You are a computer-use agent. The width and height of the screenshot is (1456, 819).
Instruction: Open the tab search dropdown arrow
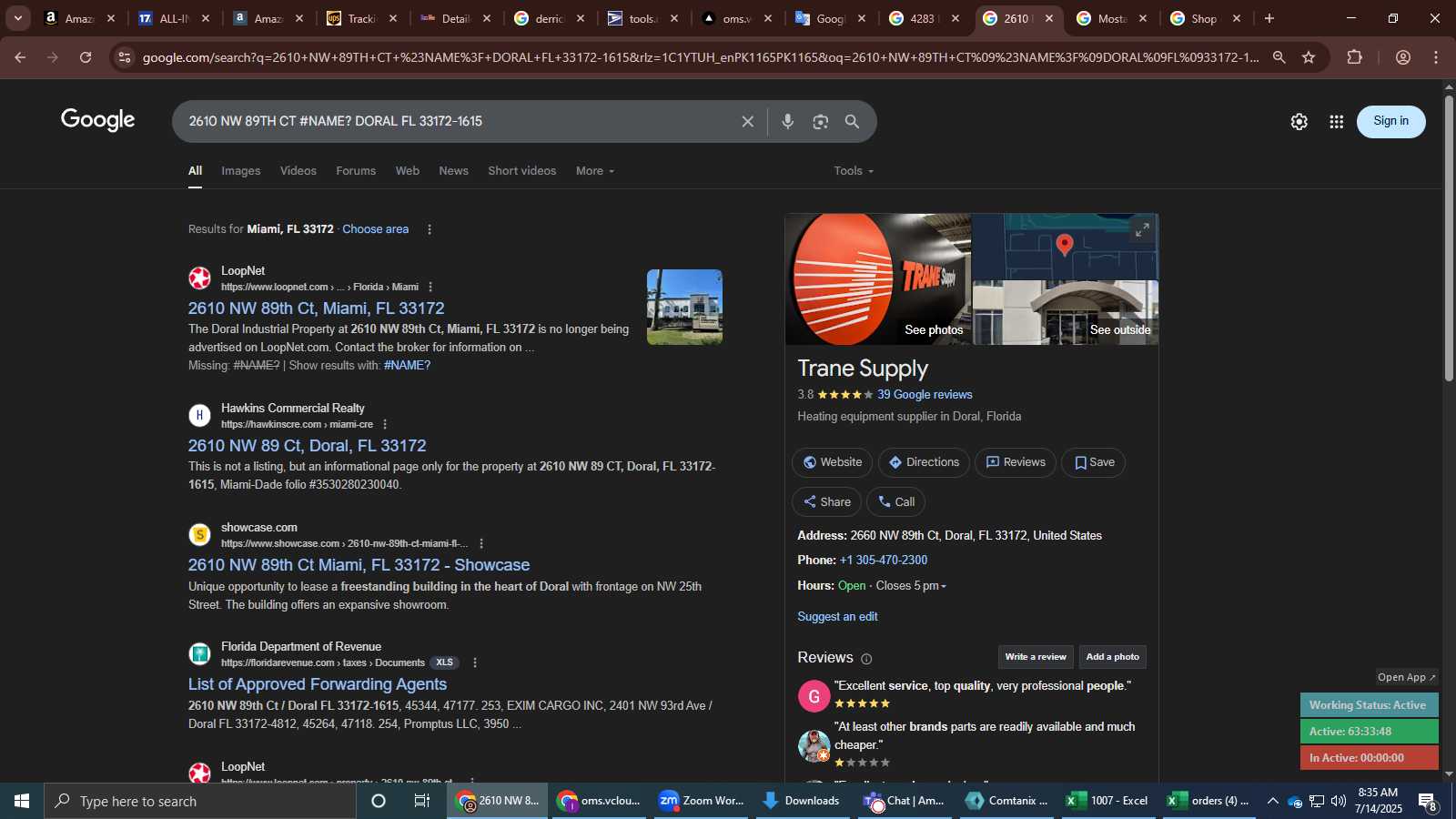click(17, 18)
